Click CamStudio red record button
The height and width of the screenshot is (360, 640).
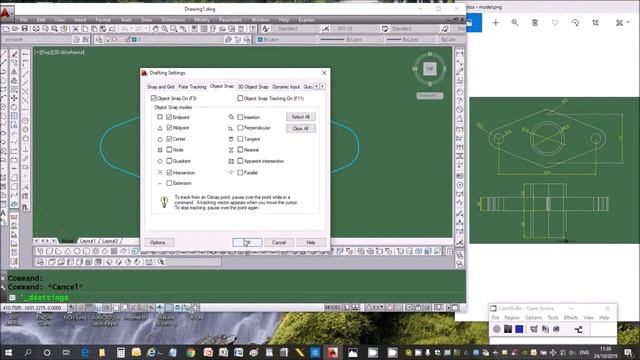497,329
